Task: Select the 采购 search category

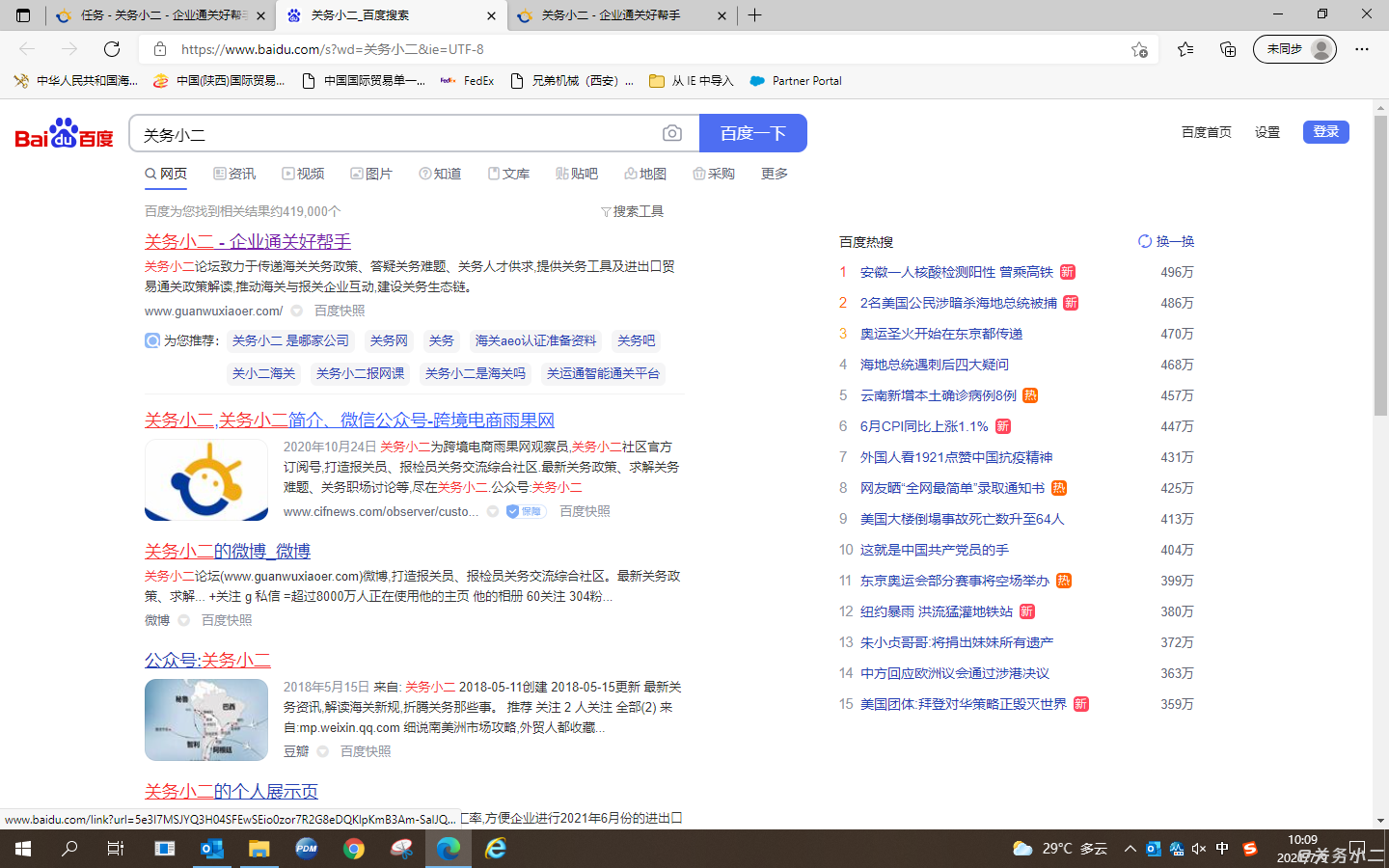Action: [714, 174]
